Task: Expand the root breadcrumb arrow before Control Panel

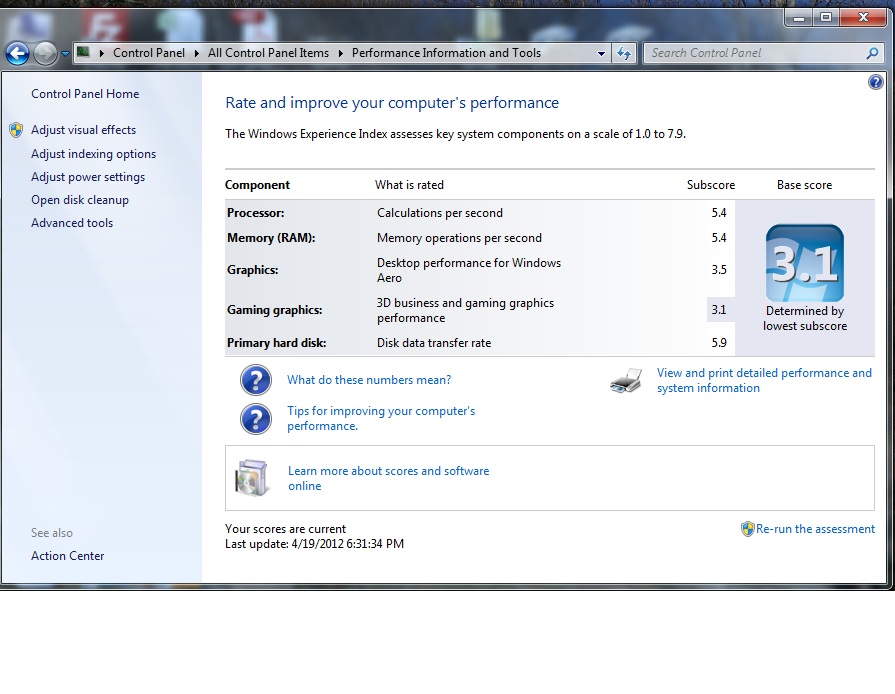Action: (x=102, y=53)
